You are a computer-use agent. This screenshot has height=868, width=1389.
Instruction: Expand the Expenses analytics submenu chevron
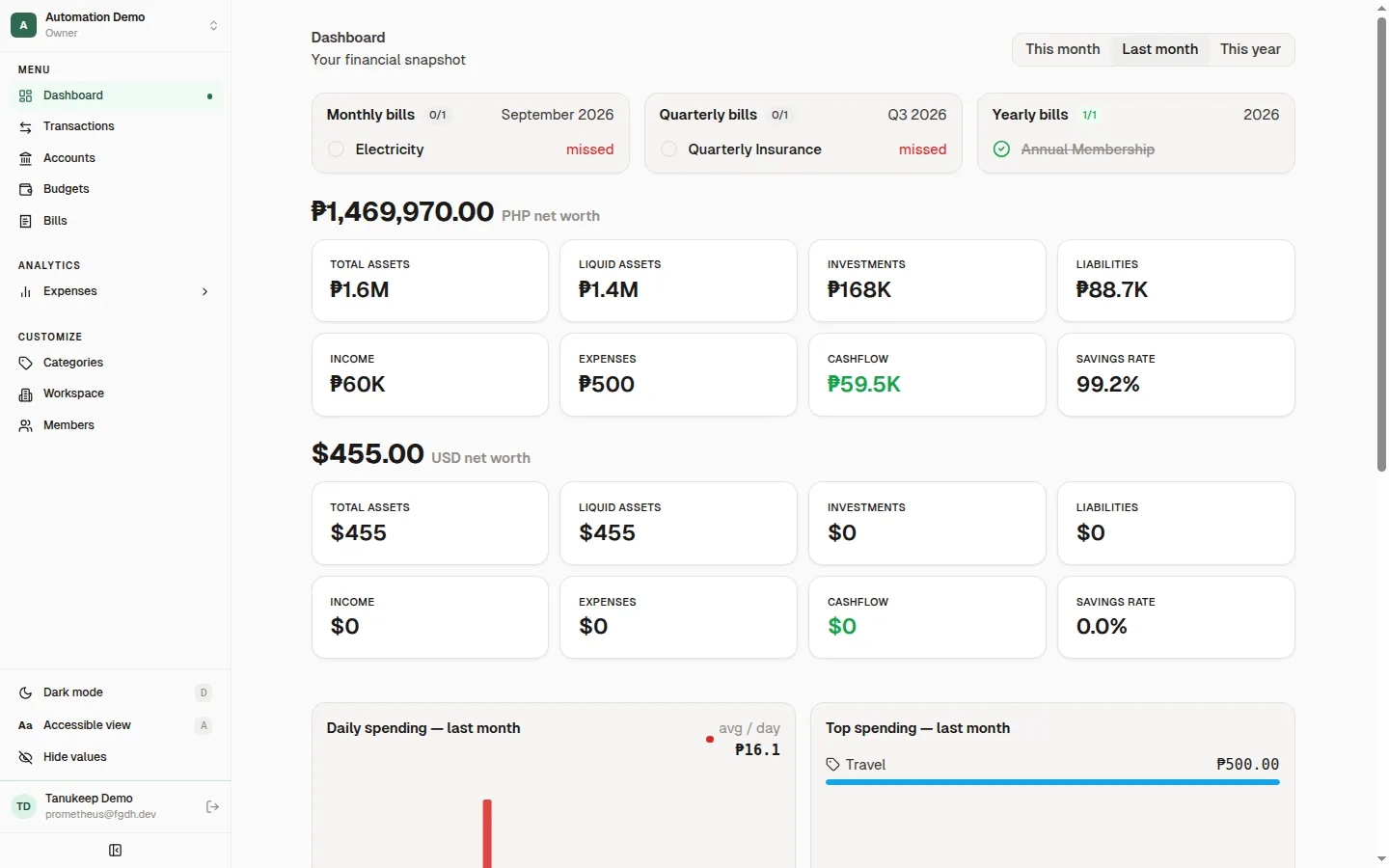[x=204, y=291]
